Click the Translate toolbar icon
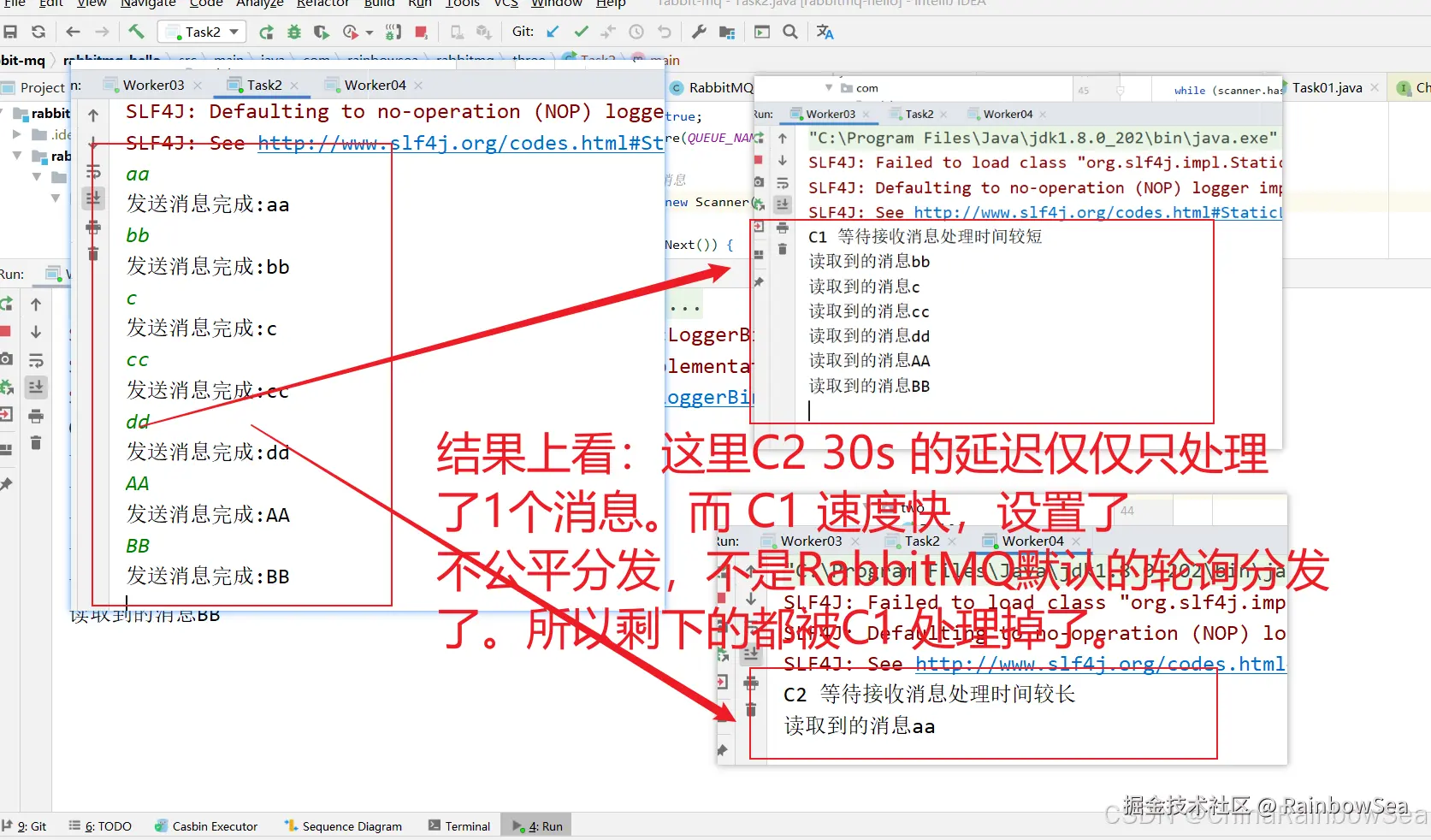Screen dimensions: 1431x840 [x=825, y=33]
